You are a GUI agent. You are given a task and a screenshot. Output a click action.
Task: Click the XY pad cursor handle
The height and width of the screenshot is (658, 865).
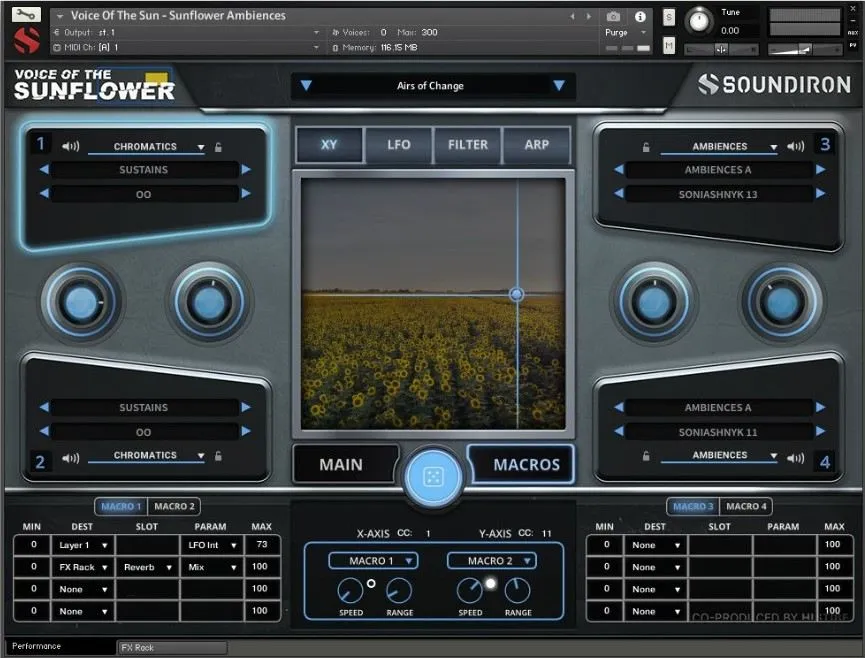point(516,295)
